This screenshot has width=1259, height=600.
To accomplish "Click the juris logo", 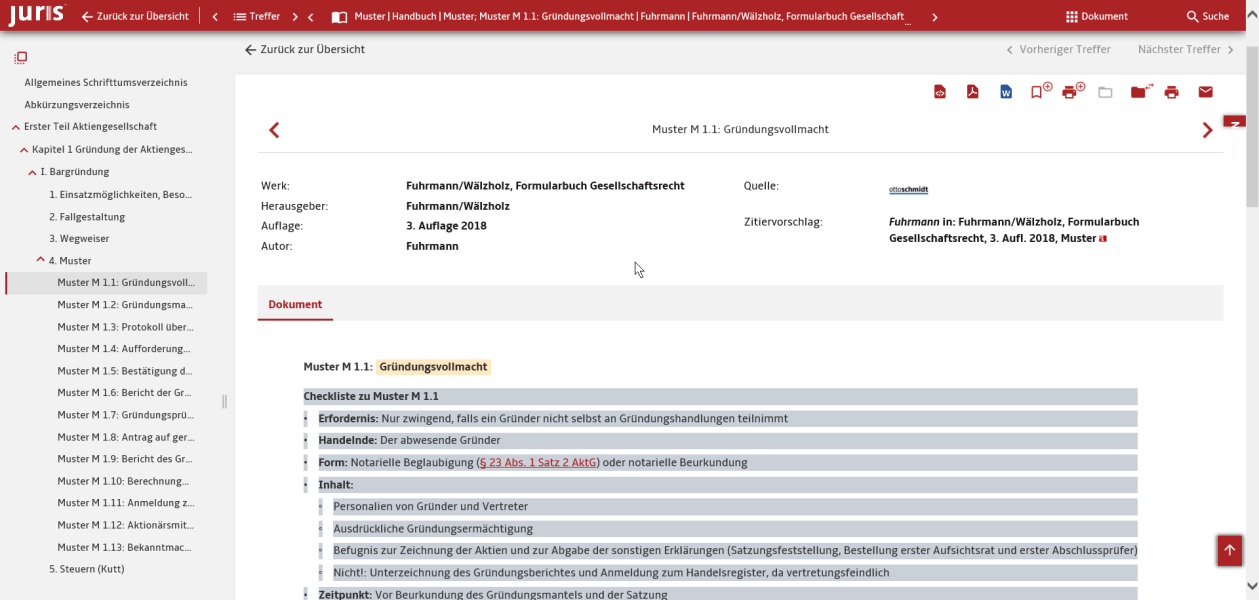I will pyautogui.click(x=36, y=16).
